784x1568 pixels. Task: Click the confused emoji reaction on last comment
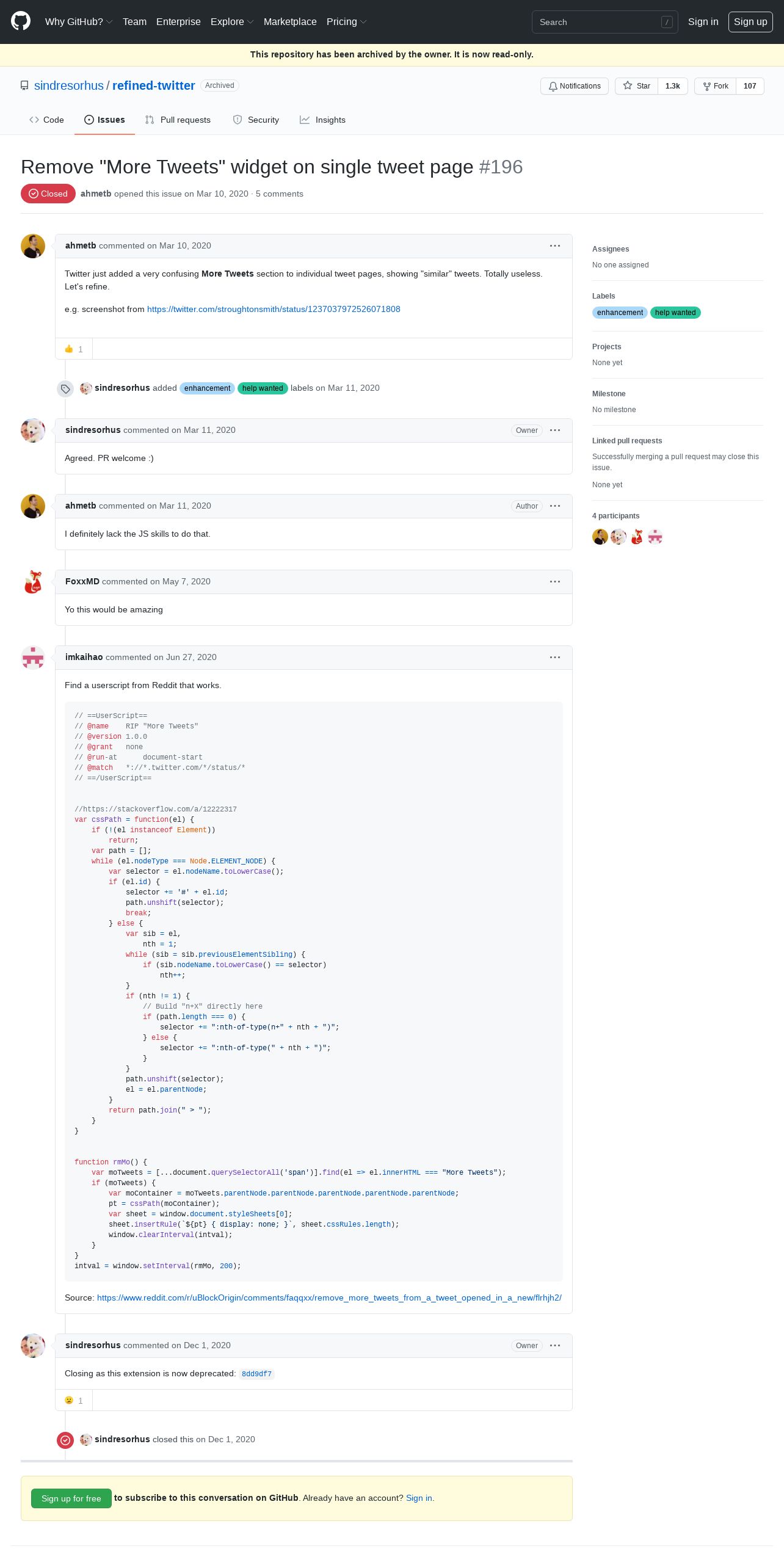point(74,1401)
